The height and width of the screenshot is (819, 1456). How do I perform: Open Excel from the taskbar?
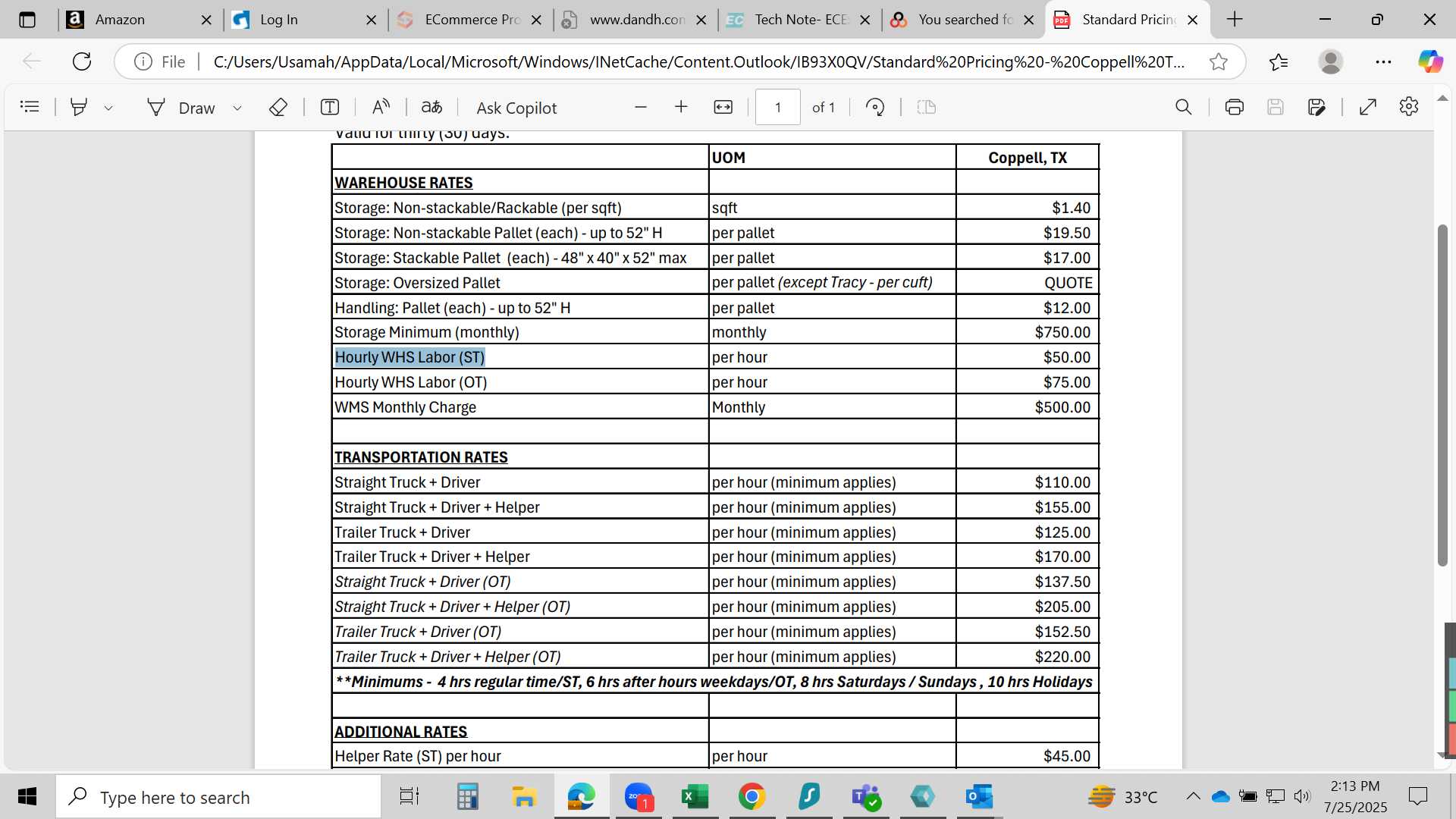pos(695,797)
